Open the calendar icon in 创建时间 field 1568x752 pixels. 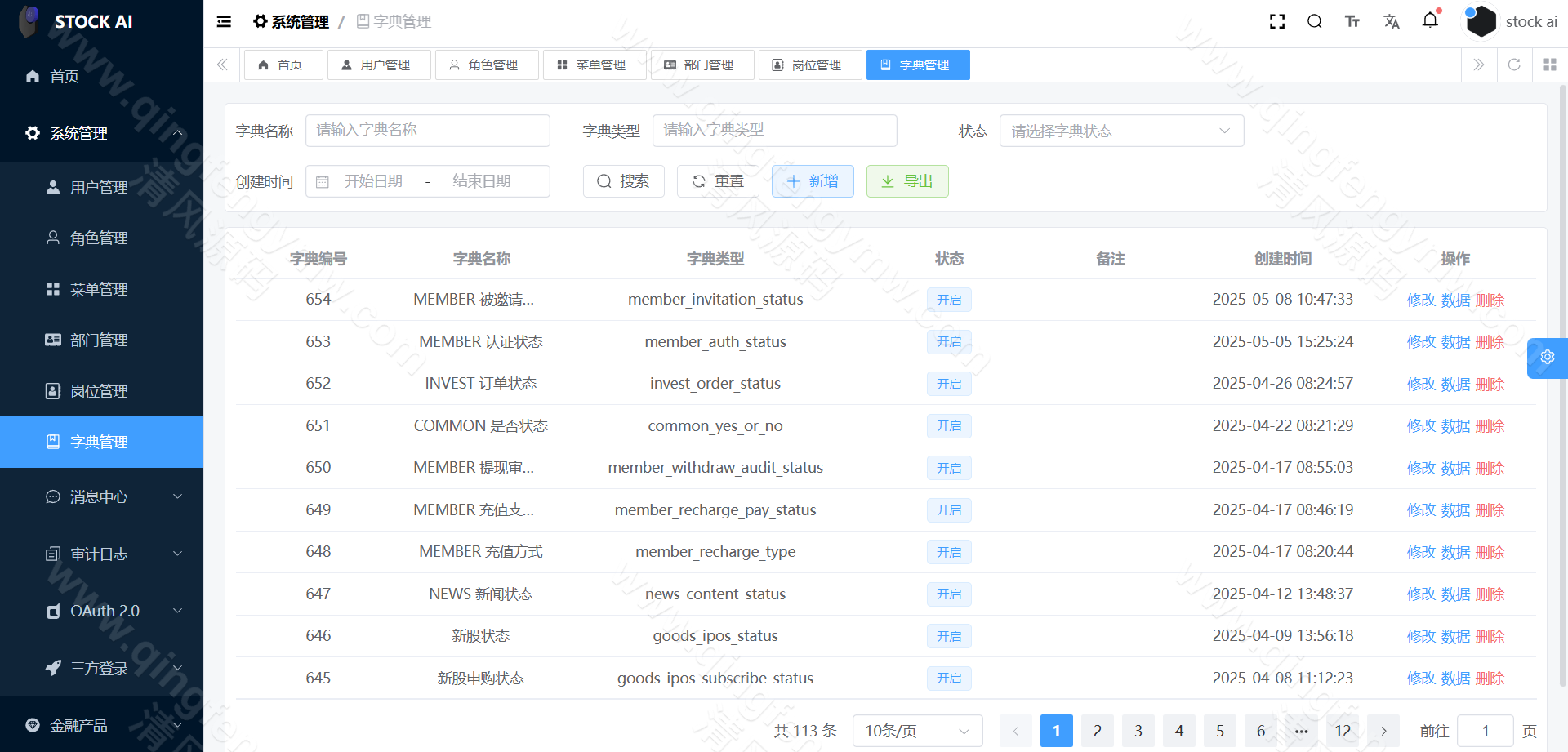(323, 181)
